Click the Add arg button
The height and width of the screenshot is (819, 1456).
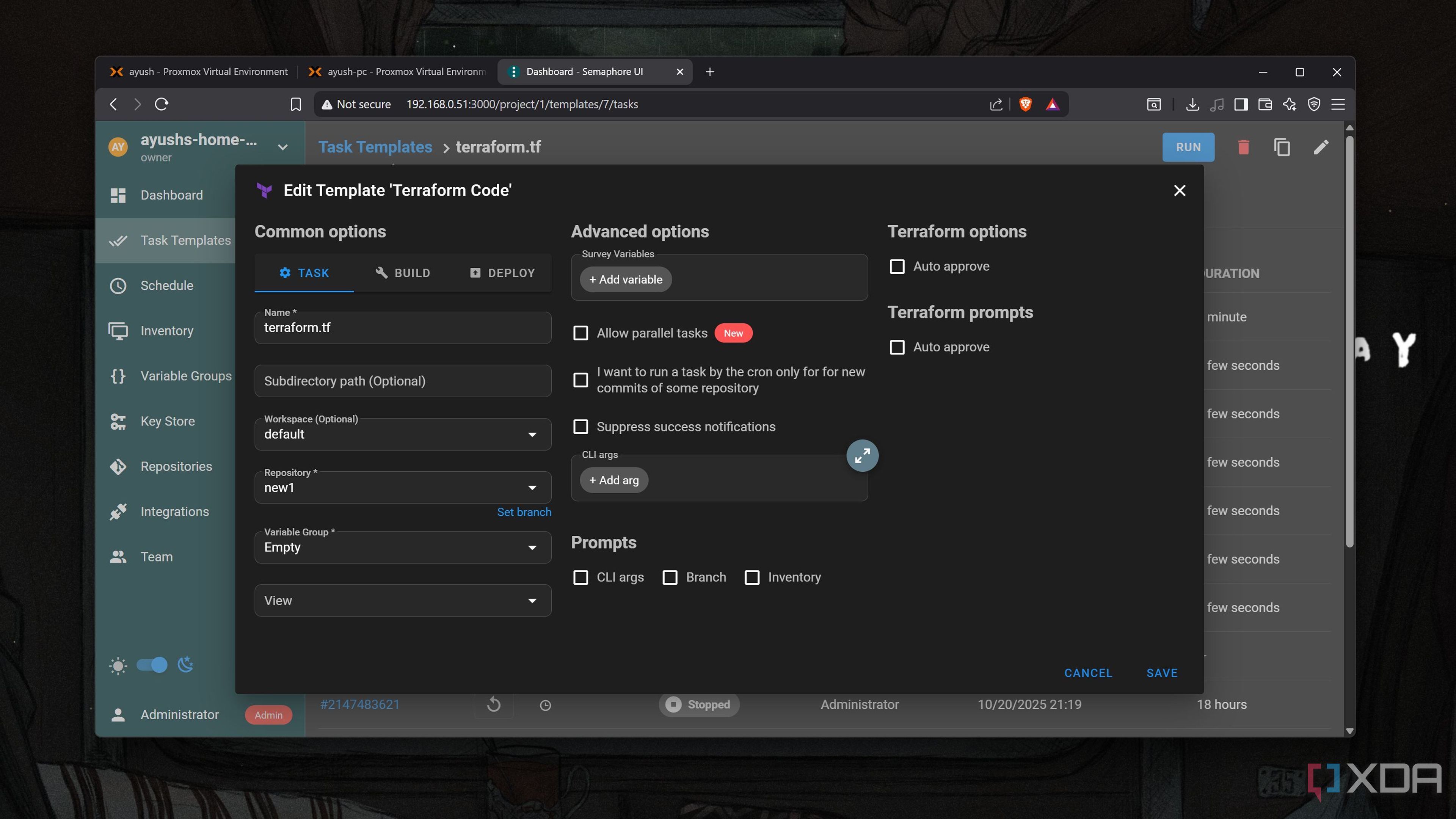coord(614,480)
